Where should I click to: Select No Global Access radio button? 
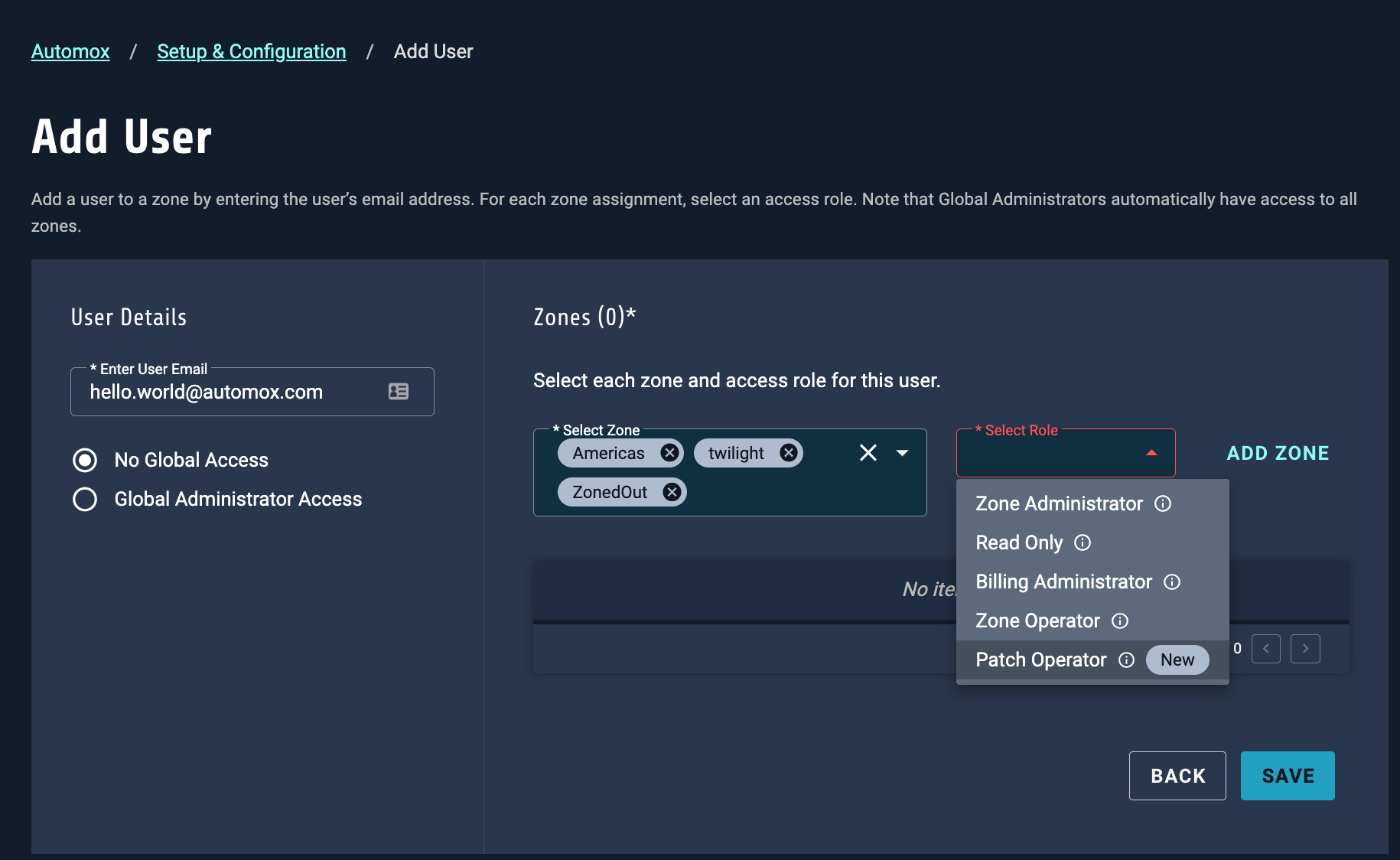pyautogui.click(x=85, y=460)
